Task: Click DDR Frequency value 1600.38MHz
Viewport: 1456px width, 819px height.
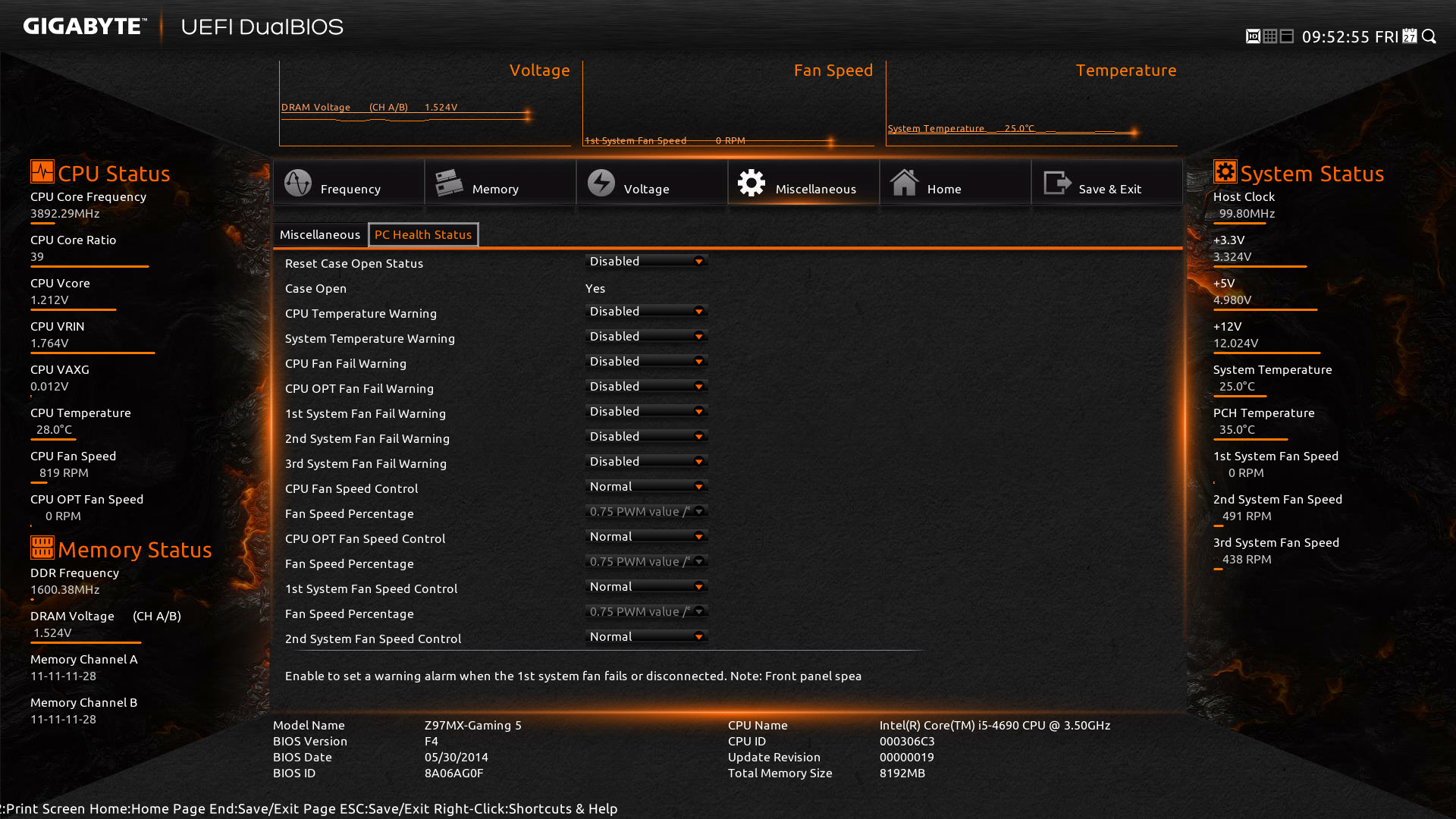Action: tap(65, 589)
